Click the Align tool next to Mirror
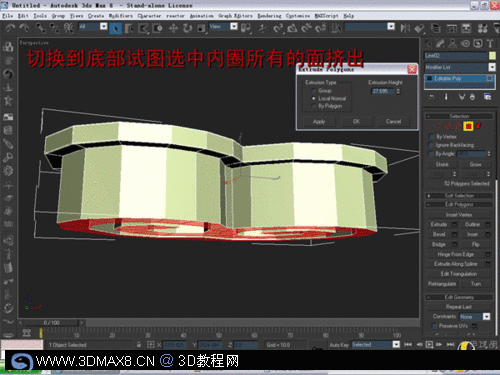The width and height of the screenshot is (500, 375). pyautogui.click(x=419, y=29)
